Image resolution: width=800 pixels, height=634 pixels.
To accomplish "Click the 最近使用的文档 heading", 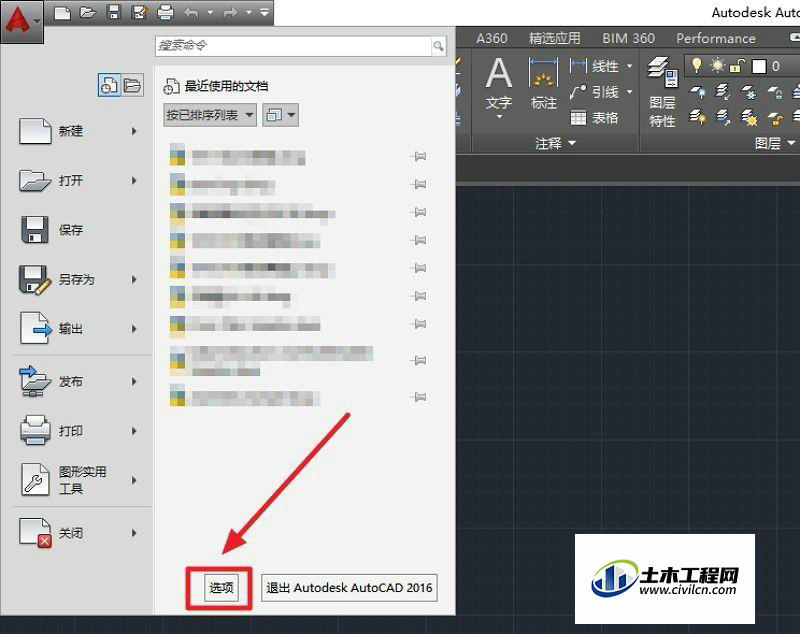I will tap(226, 86).
